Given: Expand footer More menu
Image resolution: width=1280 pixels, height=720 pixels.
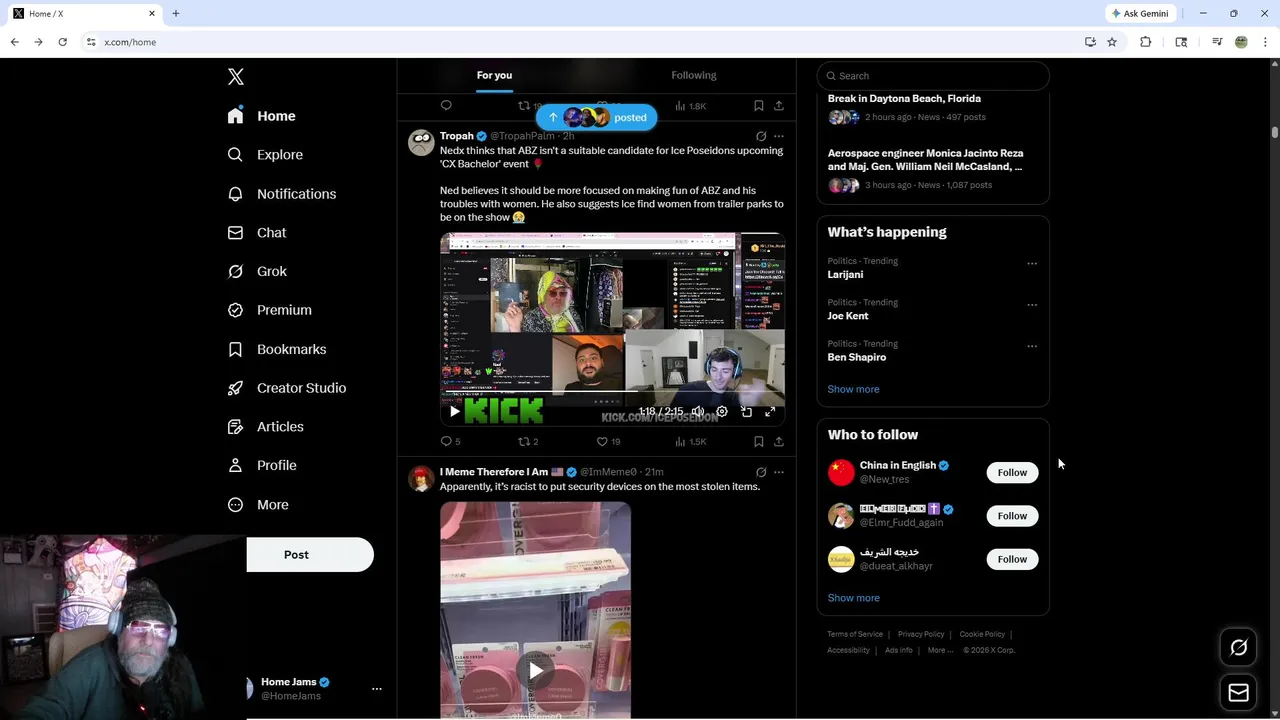Looking at the screenshot, I should (940, 650).
